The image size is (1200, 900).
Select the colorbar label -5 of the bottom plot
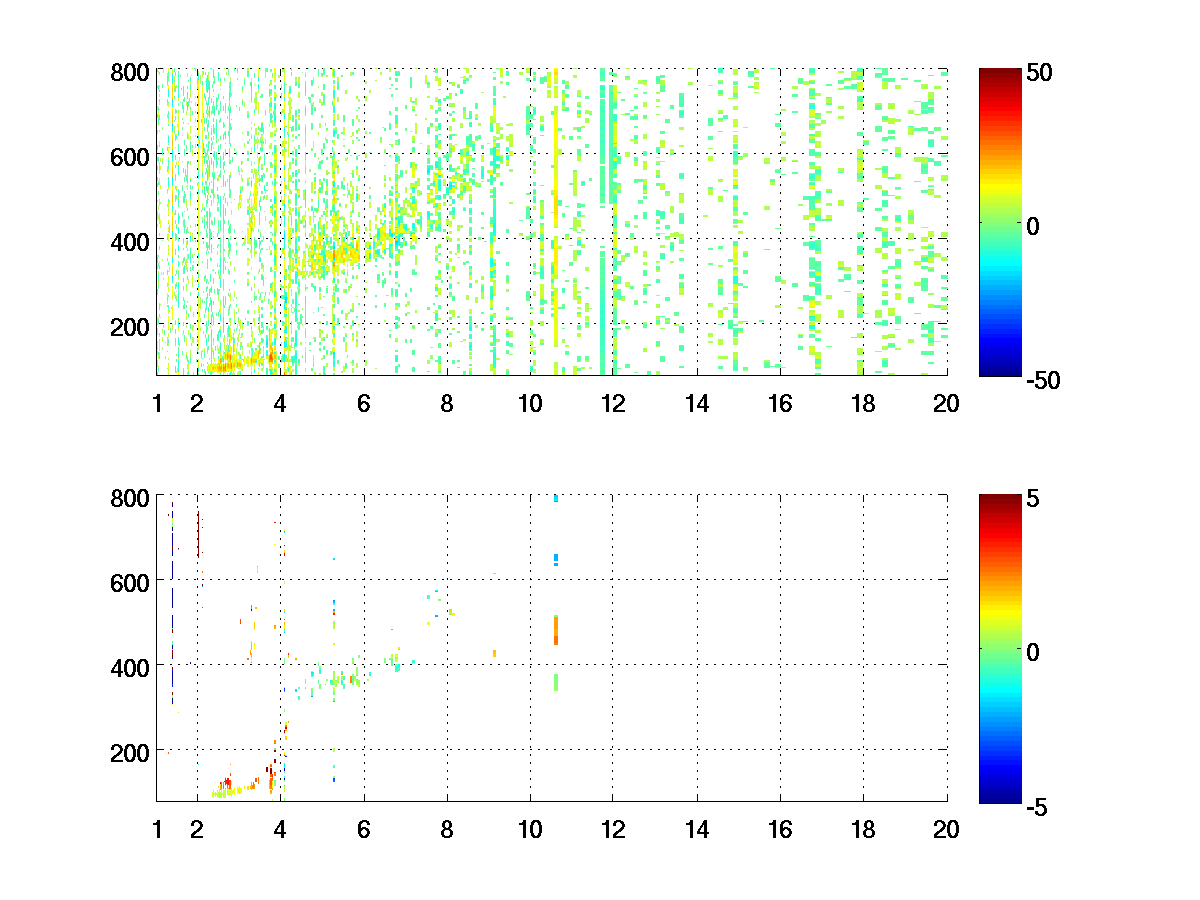tap(1038, 805)
